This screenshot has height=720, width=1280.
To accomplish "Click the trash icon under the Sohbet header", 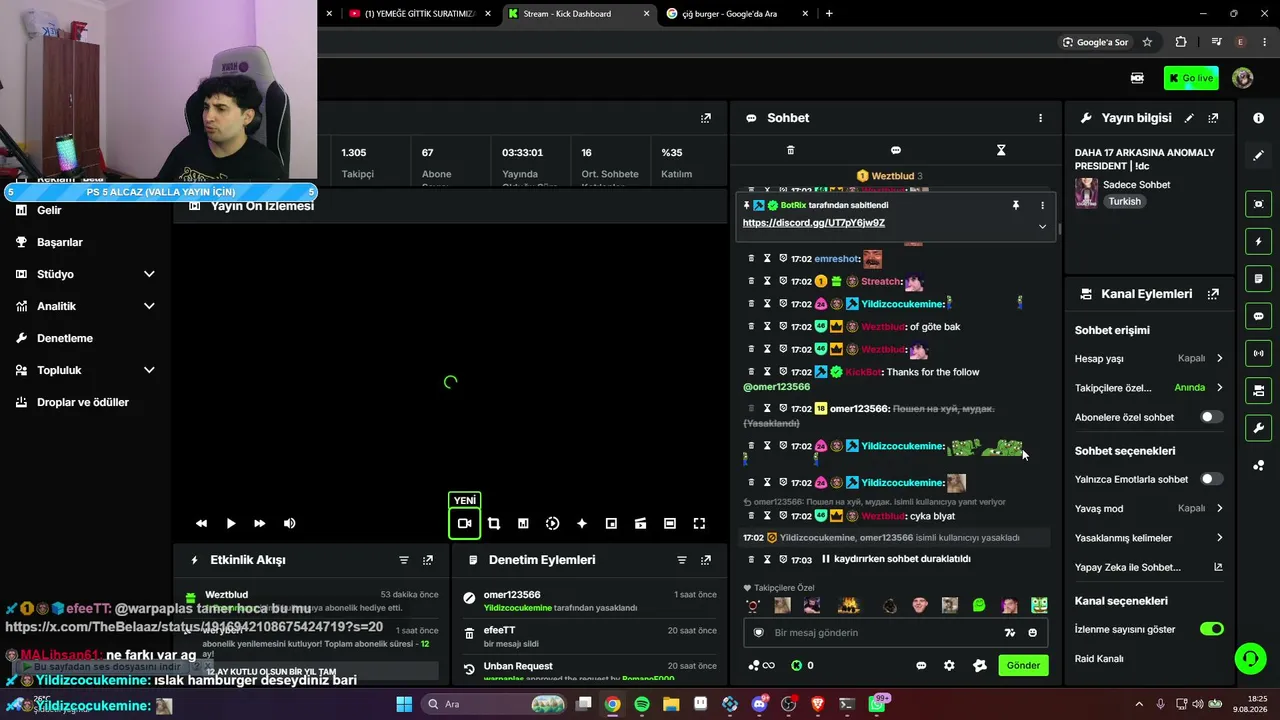I will tap(790, 150).
